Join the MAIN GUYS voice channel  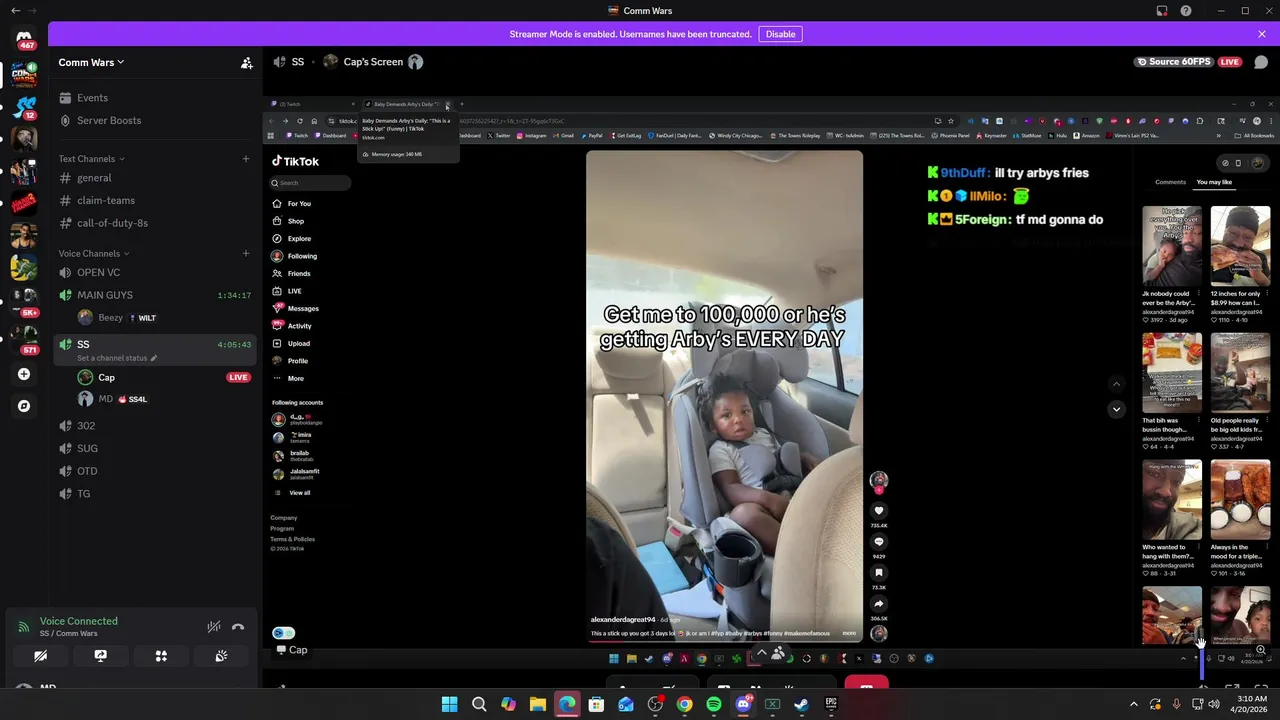click(155, 295)
